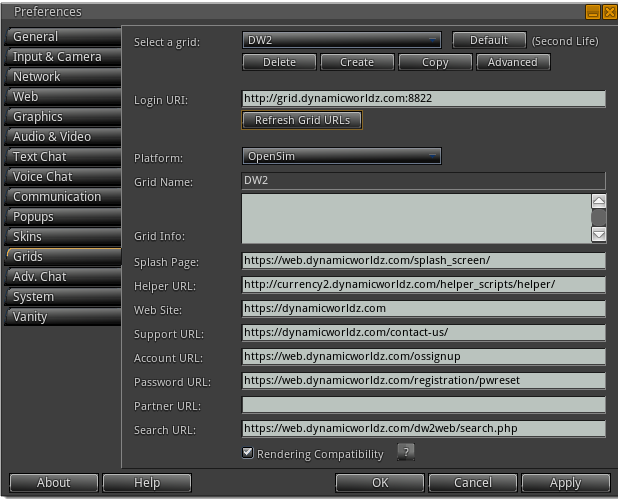Open Help from the bottom bar
This screenshot has height=499, width=618.
click(x=147, y=483)
